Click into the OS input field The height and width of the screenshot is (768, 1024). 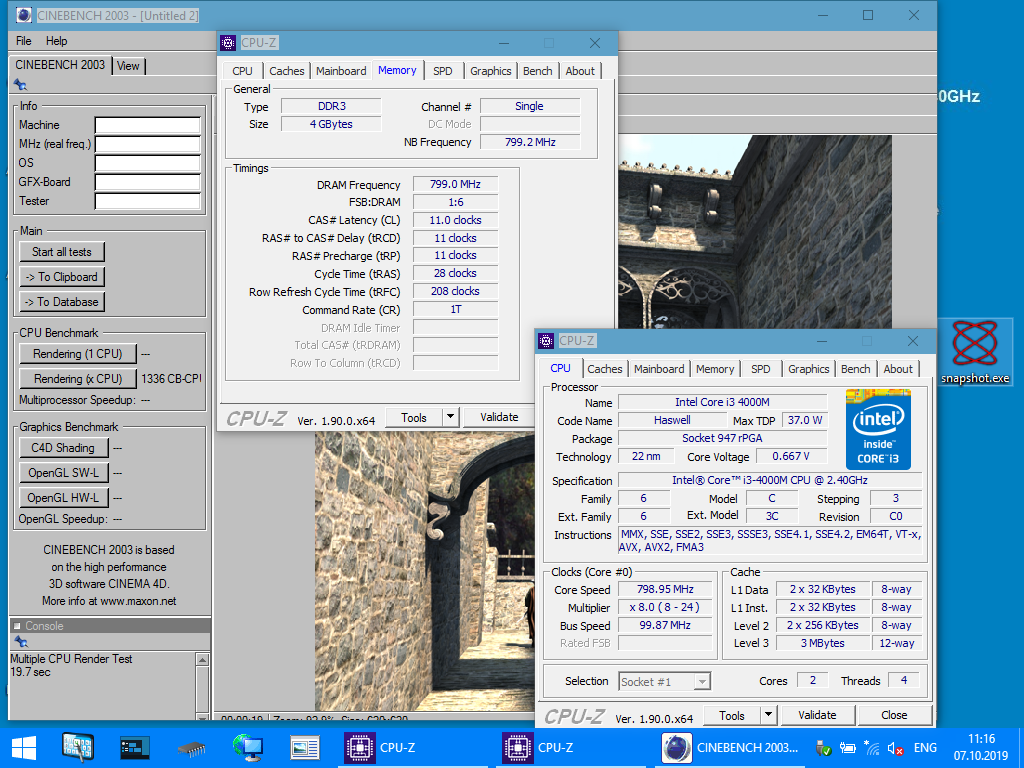(x=148, y=163)
